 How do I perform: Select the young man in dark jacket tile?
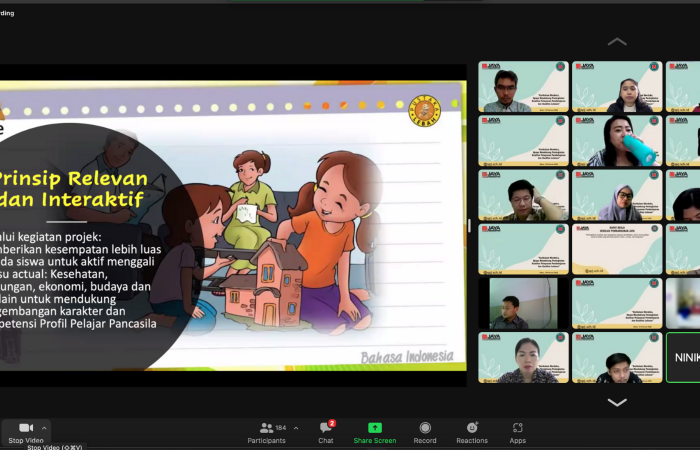pyautogui.click(x=617, y=358)
